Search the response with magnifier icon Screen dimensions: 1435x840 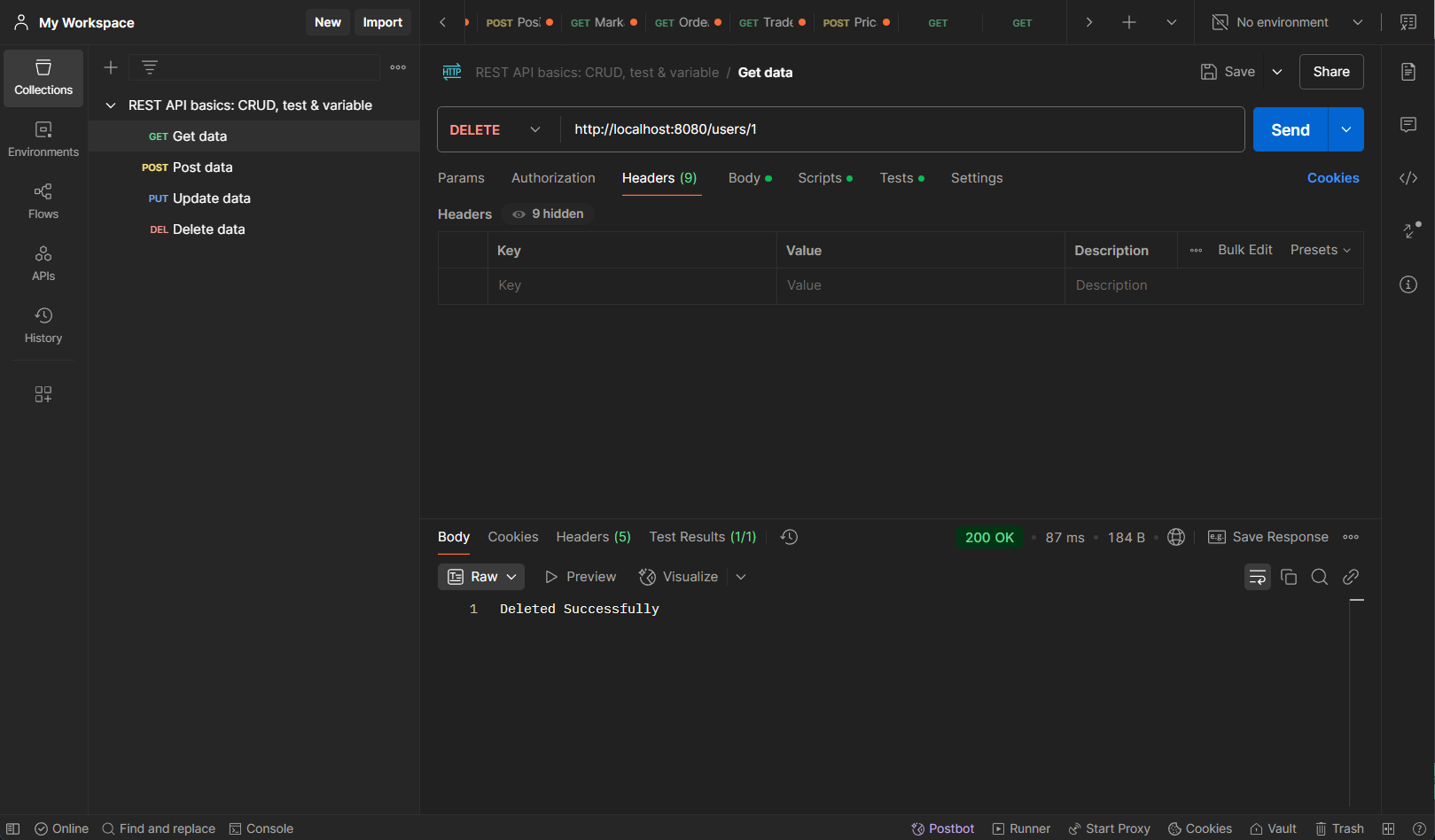coord(1320,577)
